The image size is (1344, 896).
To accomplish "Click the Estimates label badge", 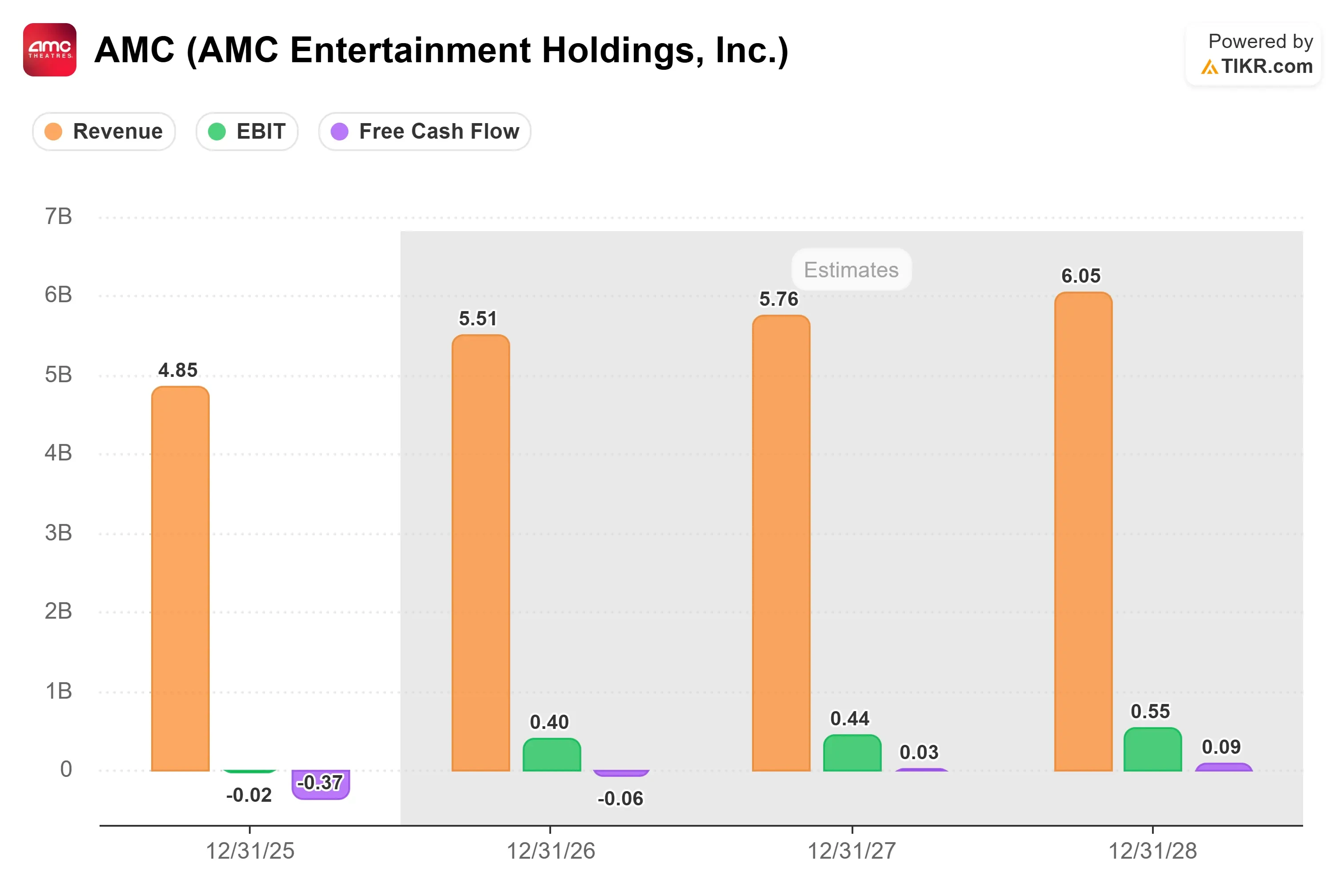I will click(851, 269).
